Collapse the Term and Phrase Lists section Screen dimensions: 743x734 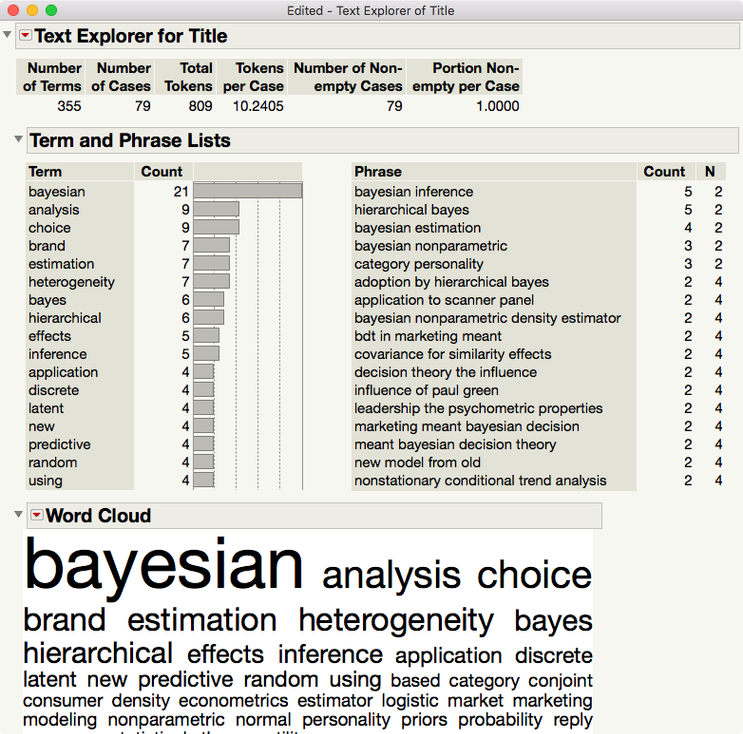coord(18,140)
